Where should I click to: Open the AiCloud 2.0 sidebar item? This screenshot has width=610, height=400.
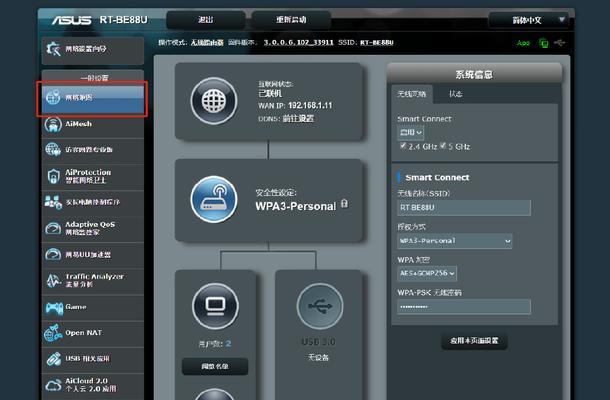pos(93,385)
